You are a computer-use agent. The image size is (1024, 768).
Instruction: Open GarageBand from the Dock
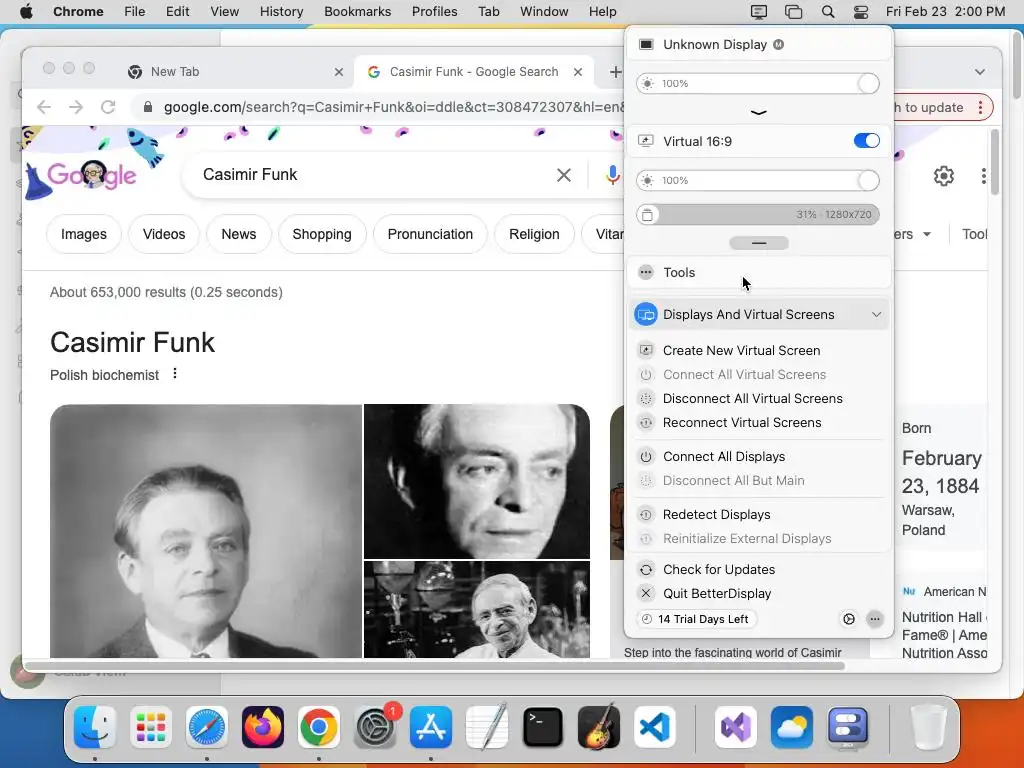coord(598,727)
